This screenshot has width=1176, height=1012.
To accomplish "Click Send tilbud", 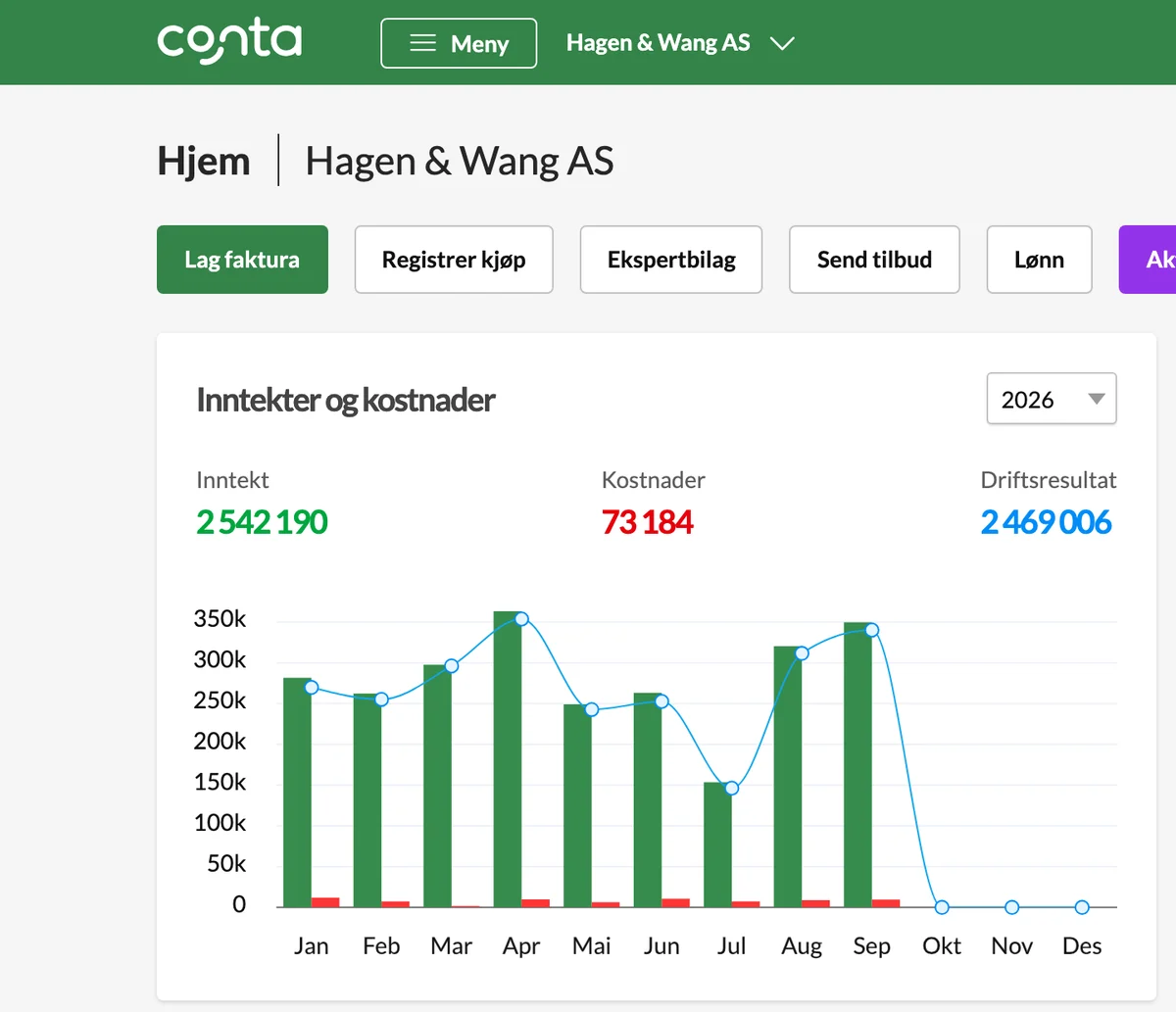I will pos(874,260).
